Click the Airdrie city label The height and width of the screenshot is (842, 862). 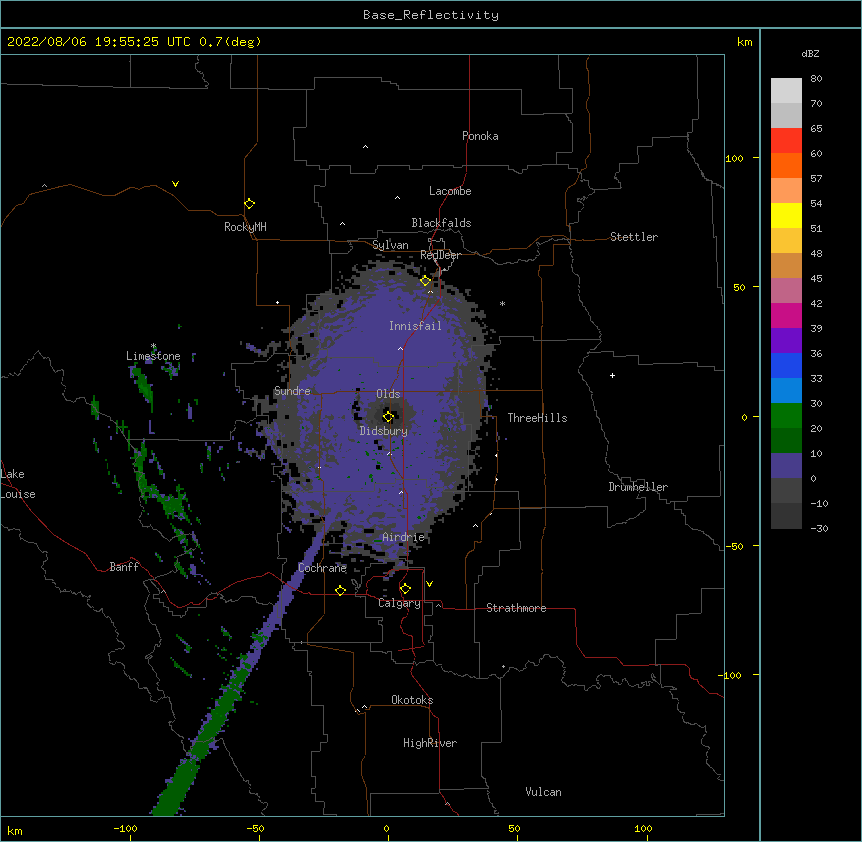click(403, 537)
